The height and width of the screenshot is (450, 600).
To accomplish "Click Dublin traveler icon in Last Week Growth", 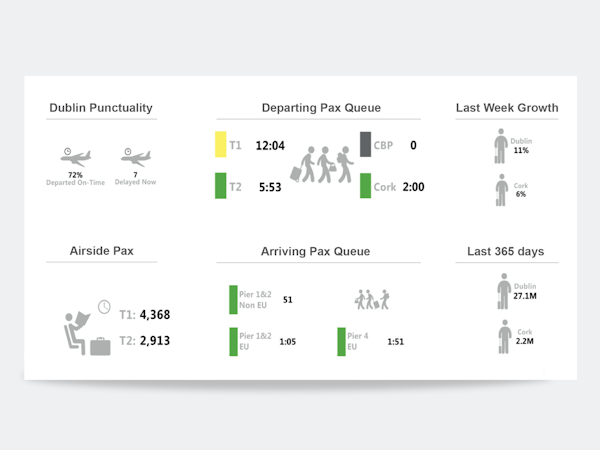I will 500,146.
